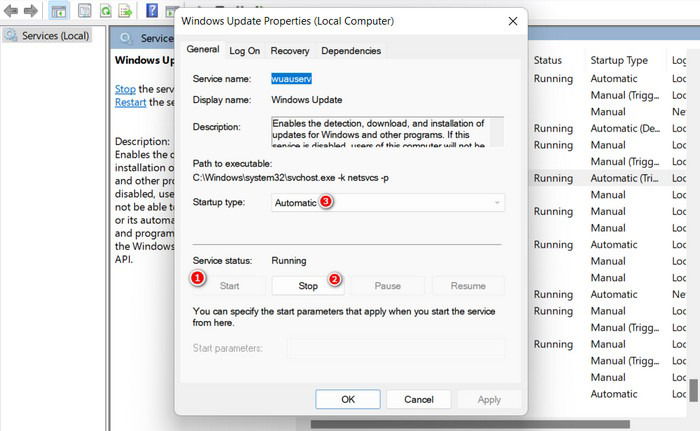The height and width of the screenshot is (431, 700).
Task: Click the Startup Type column header
Action: (619, 60)
